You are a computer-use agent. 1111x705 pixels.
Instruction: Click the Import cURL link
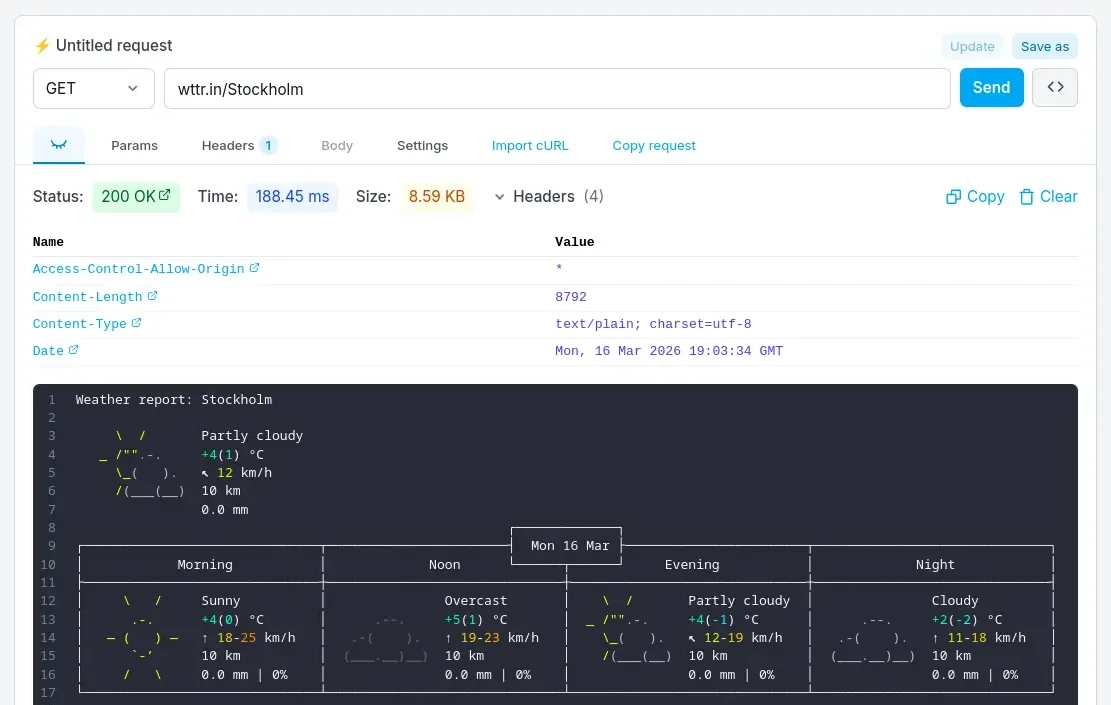click(x=530, y=145)
